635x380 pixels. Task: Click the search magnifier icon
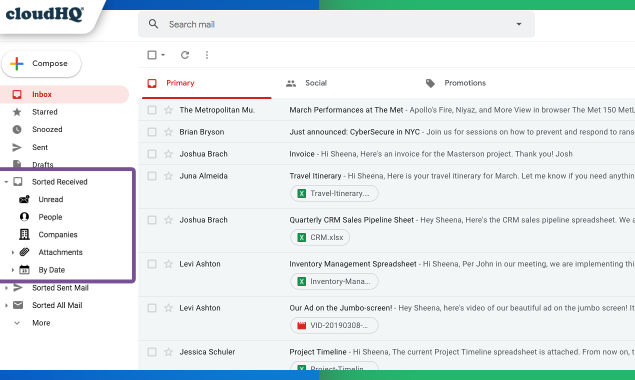[153, 24]
